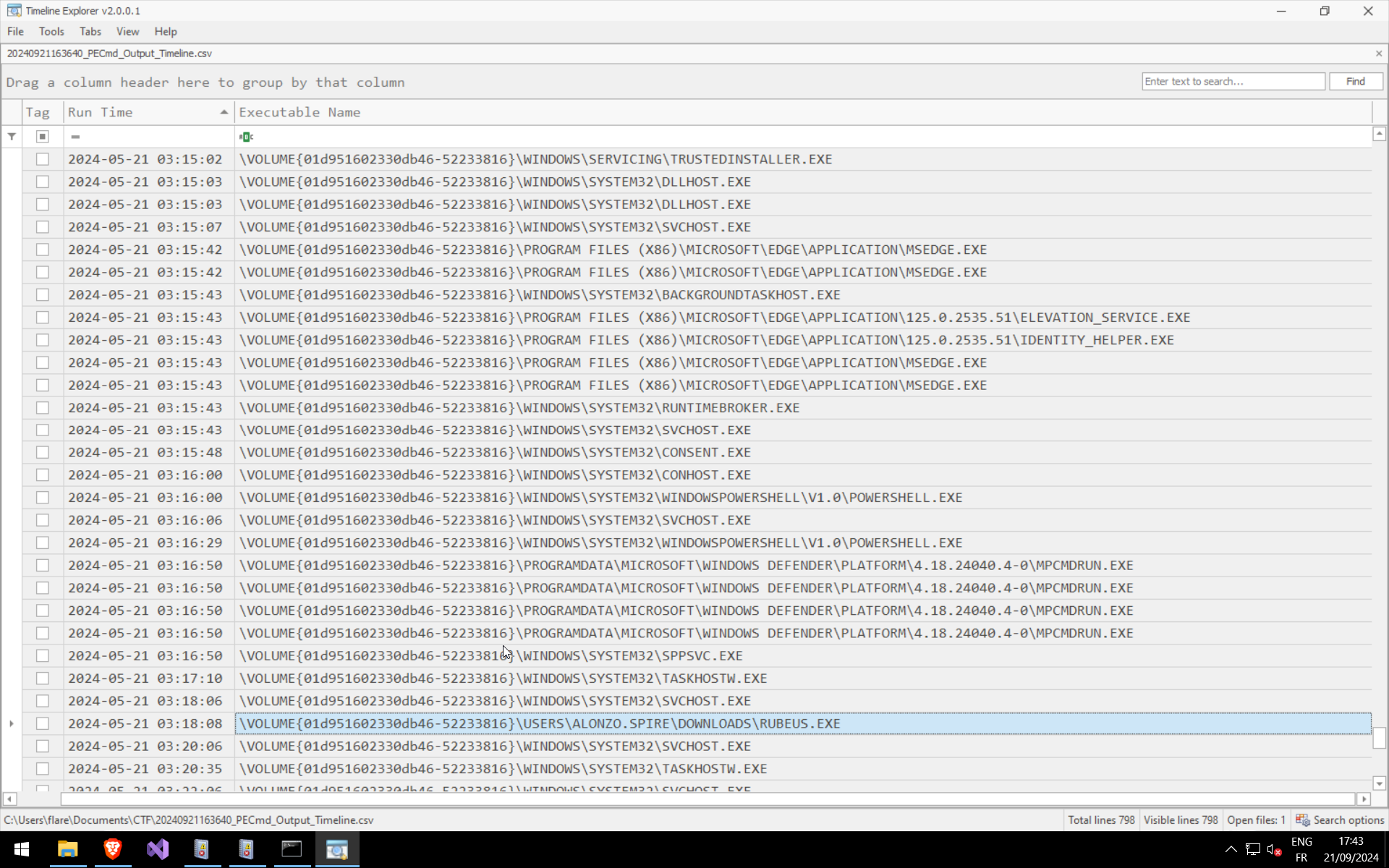Select the SPPSVC.EXE path cell
Image resolution: width=1389 pixels, height=868 pixels.
[x=803, y=655]
